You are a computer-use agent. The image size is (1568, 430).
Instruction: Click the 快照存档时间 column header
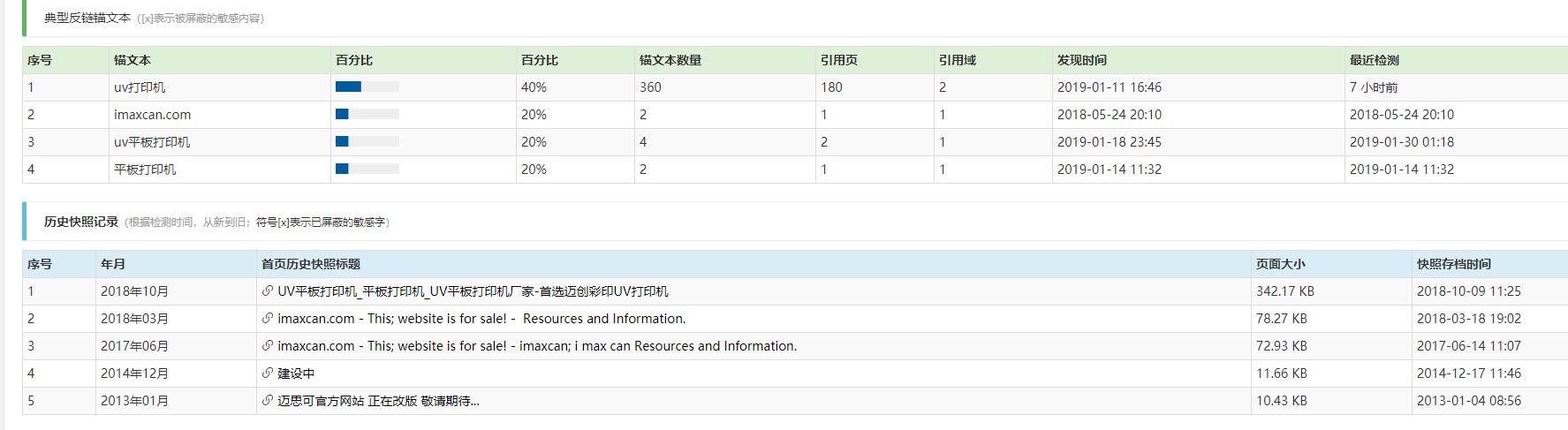[x=1453, y=264]
